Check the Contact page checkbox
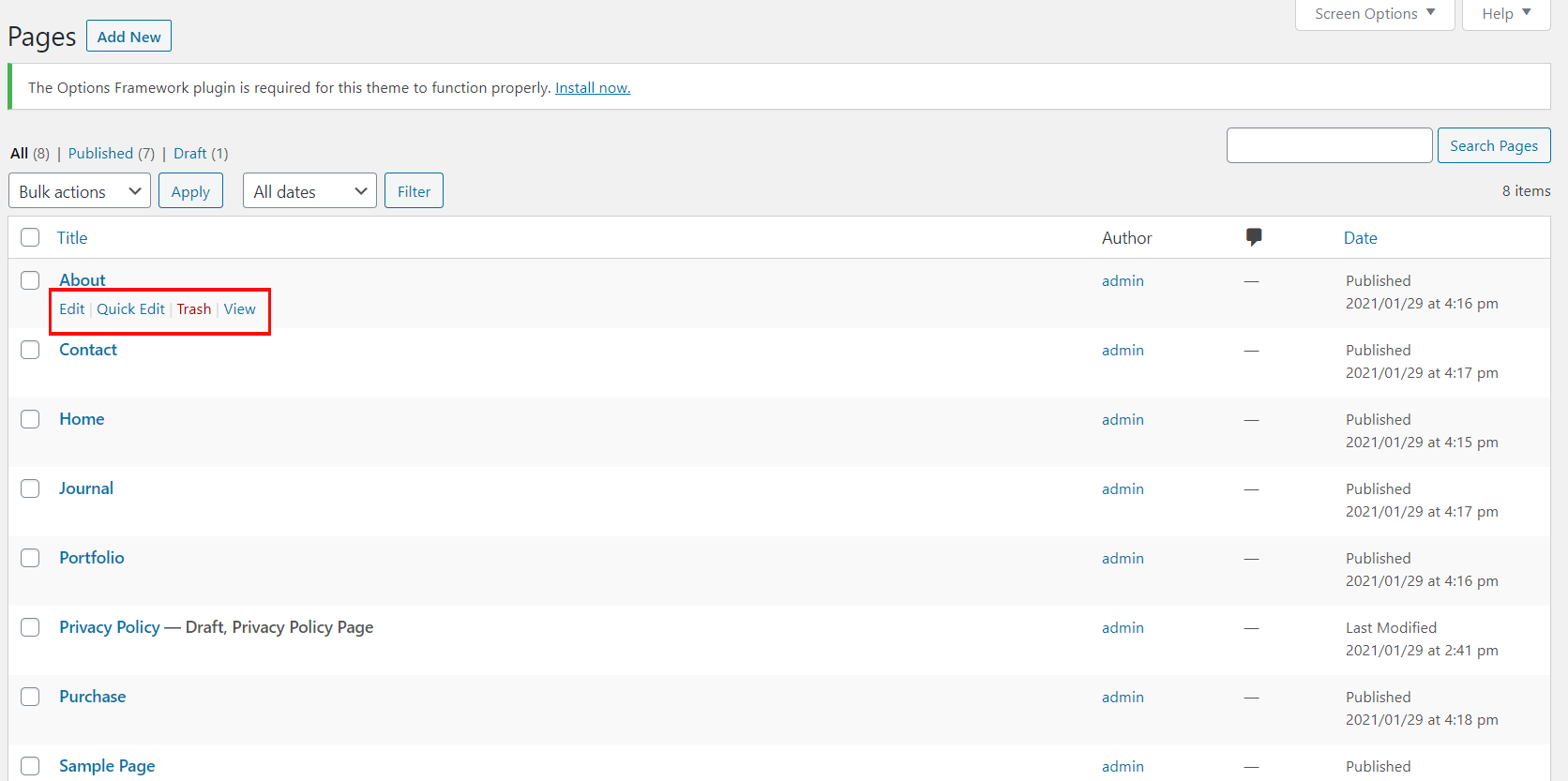 (30, 350)
